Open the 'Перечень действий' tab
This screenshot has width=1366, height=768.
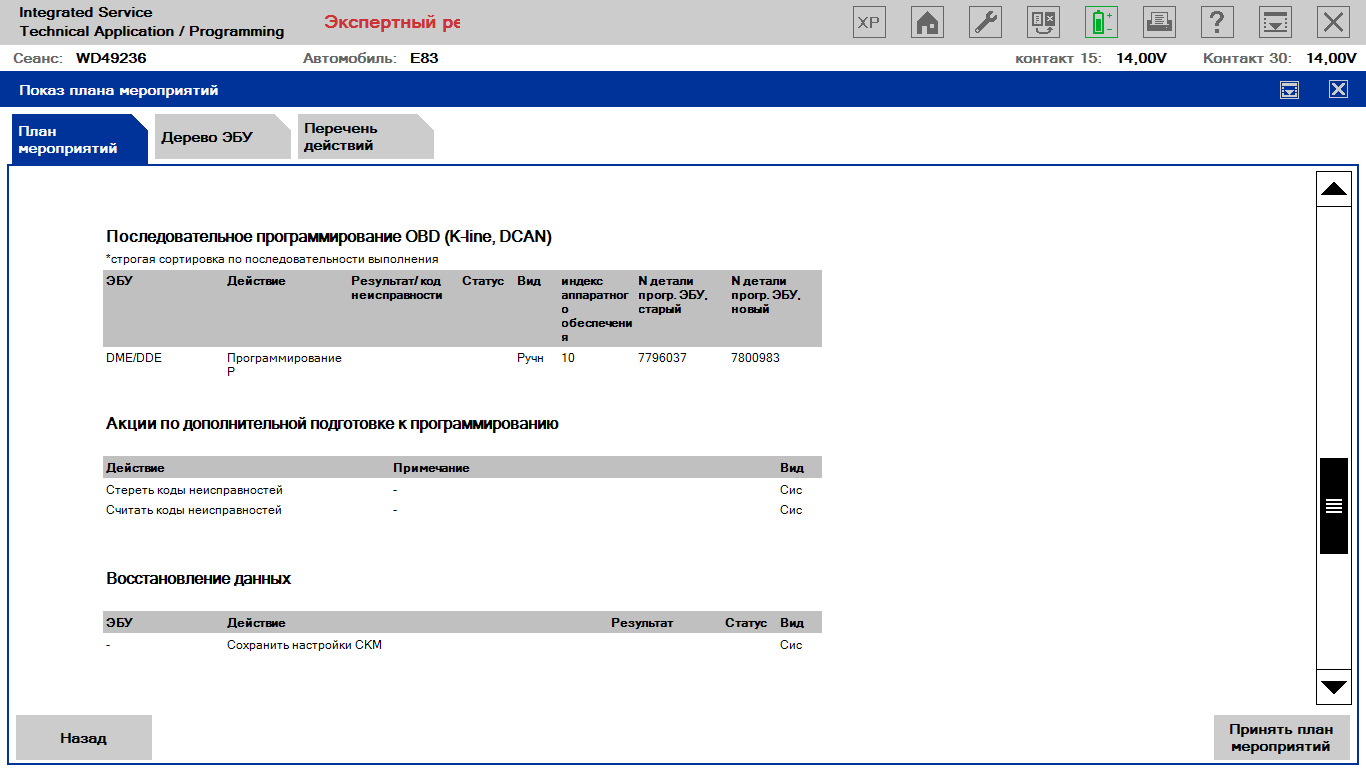tap(366, 138)
